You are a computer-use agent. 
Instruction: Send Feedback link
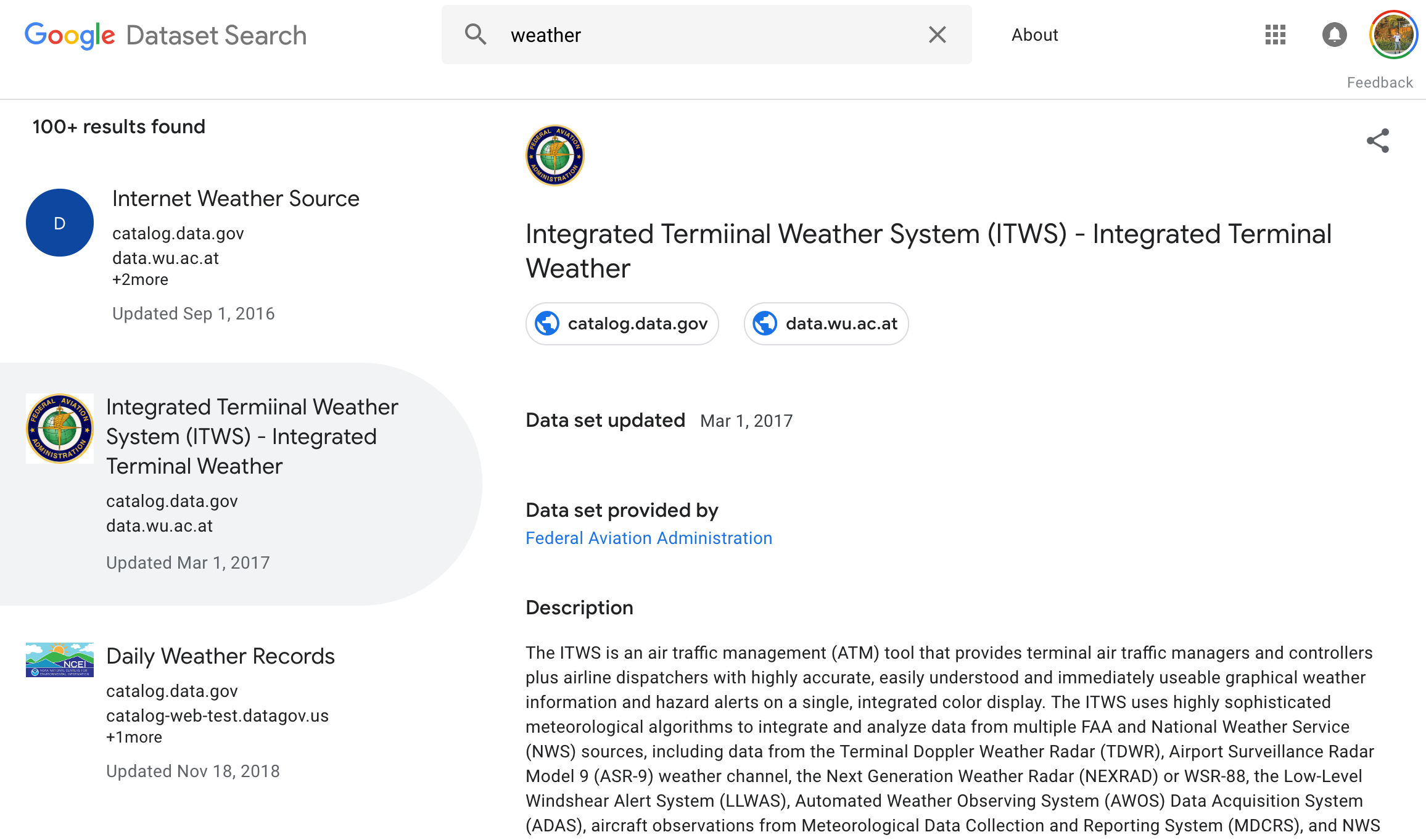click(1379, 83)
